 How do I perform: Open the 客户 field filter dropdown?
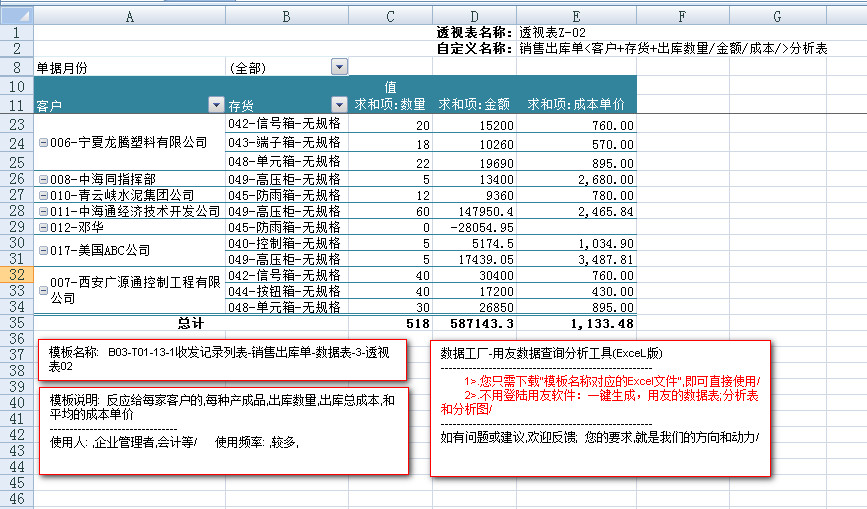[x=215, y=105]
